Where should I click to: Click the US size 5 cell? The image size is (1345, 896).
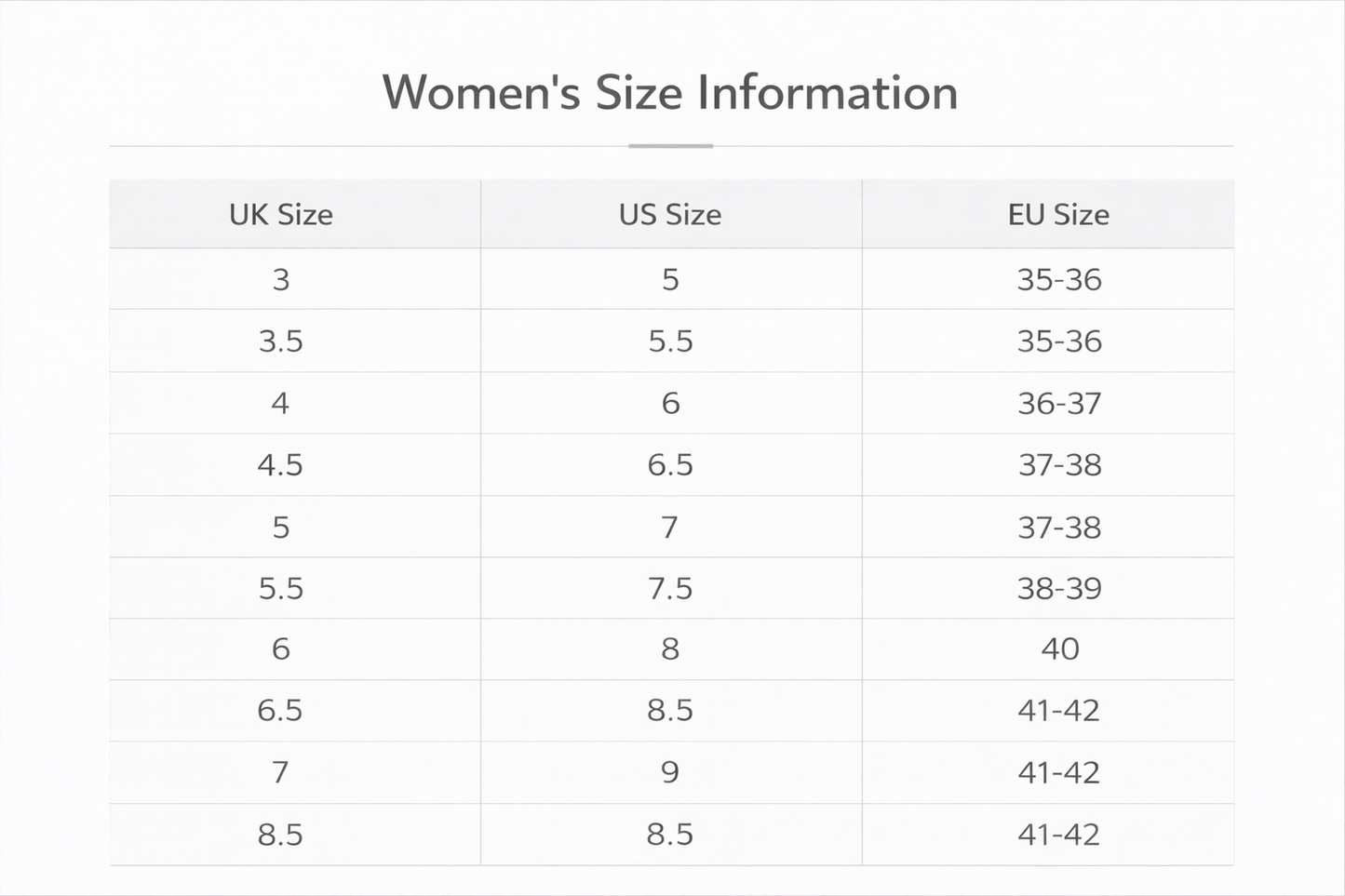(x=670, y=279)
